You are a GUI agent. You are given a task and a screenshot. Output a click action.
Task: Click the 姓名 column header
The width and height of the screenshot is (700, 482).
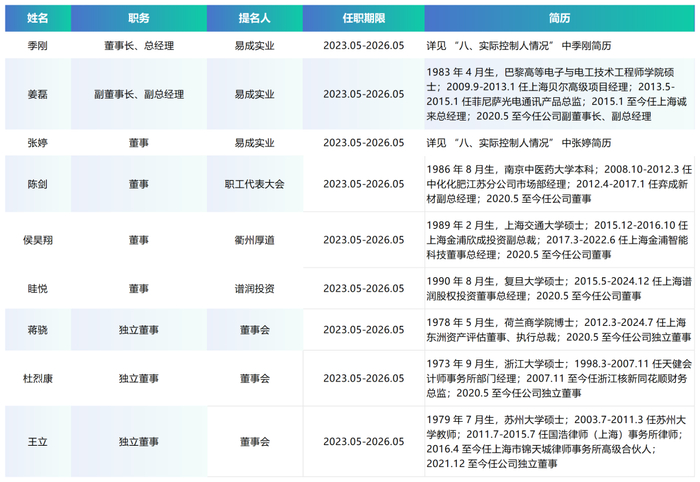coord(38,18)
